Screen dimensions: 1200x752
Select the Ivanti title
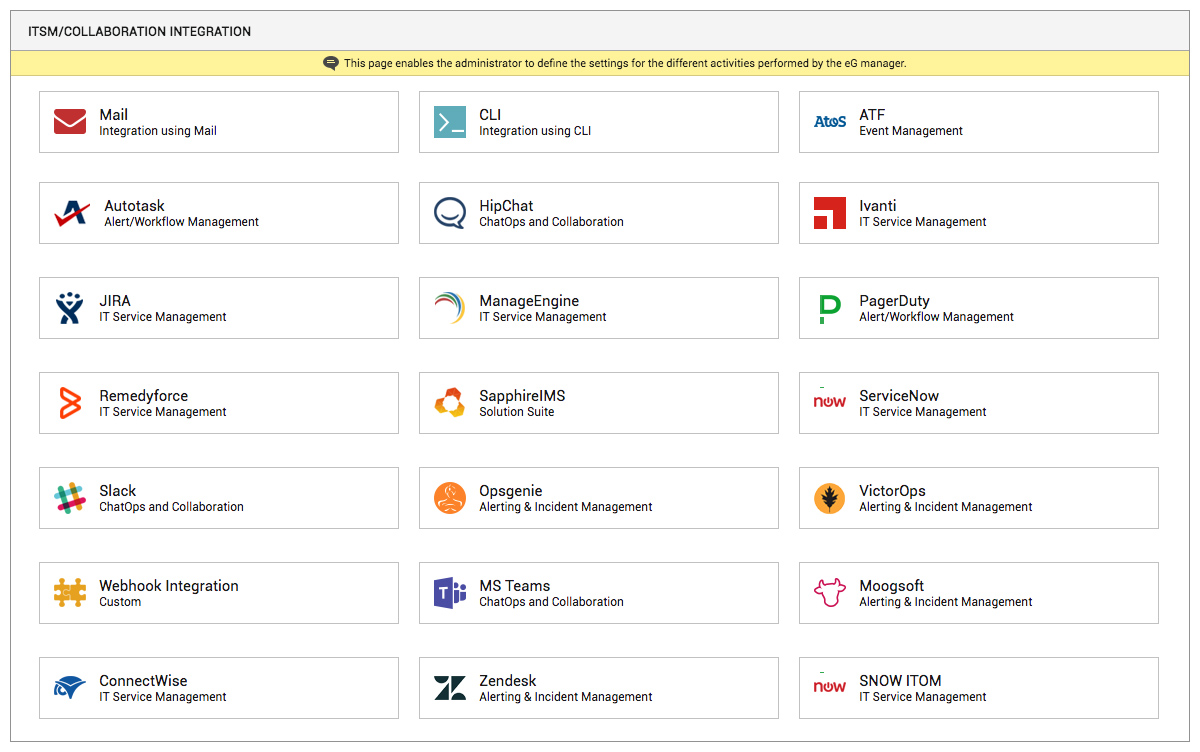[878, 206]
